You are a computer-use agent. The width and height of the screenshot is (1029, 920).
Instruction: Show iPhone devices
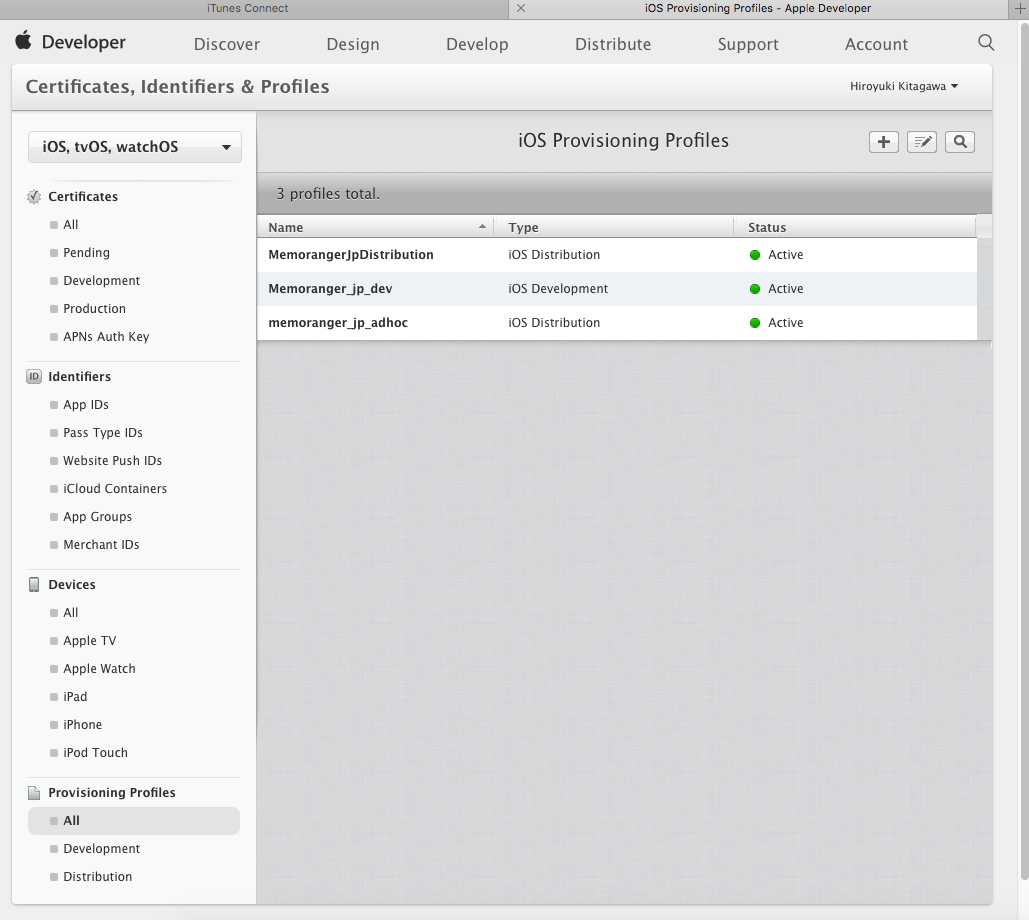[82, 724]
